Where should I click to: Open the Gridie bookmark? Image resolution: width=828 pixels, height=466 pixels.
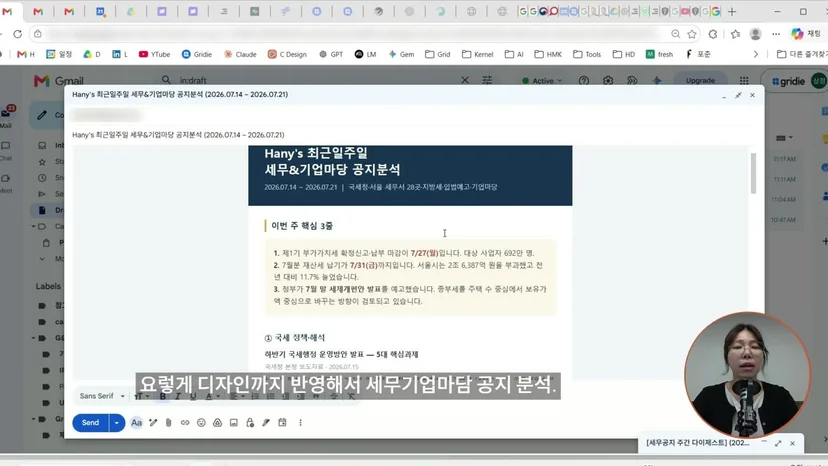point(197,54)
